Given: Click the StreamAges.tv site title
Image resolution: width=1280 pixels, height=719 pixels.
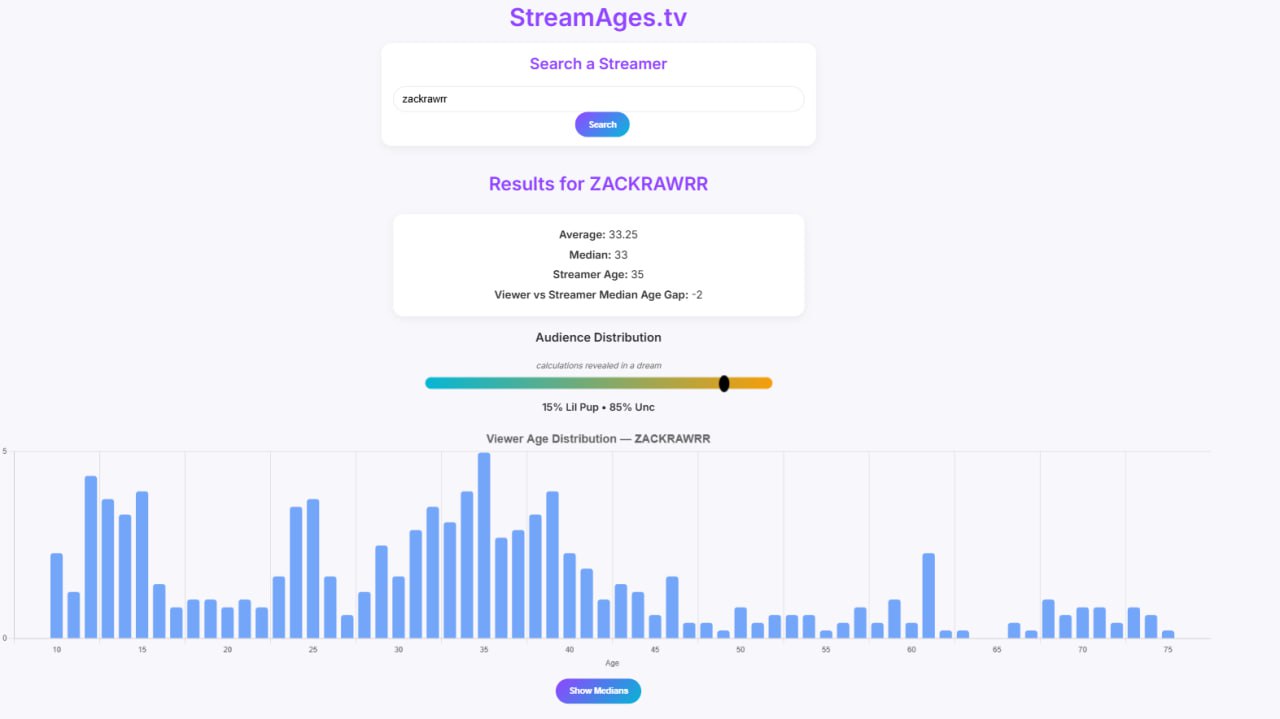Looking at the screenshot, I should click(x=598, y=18).
